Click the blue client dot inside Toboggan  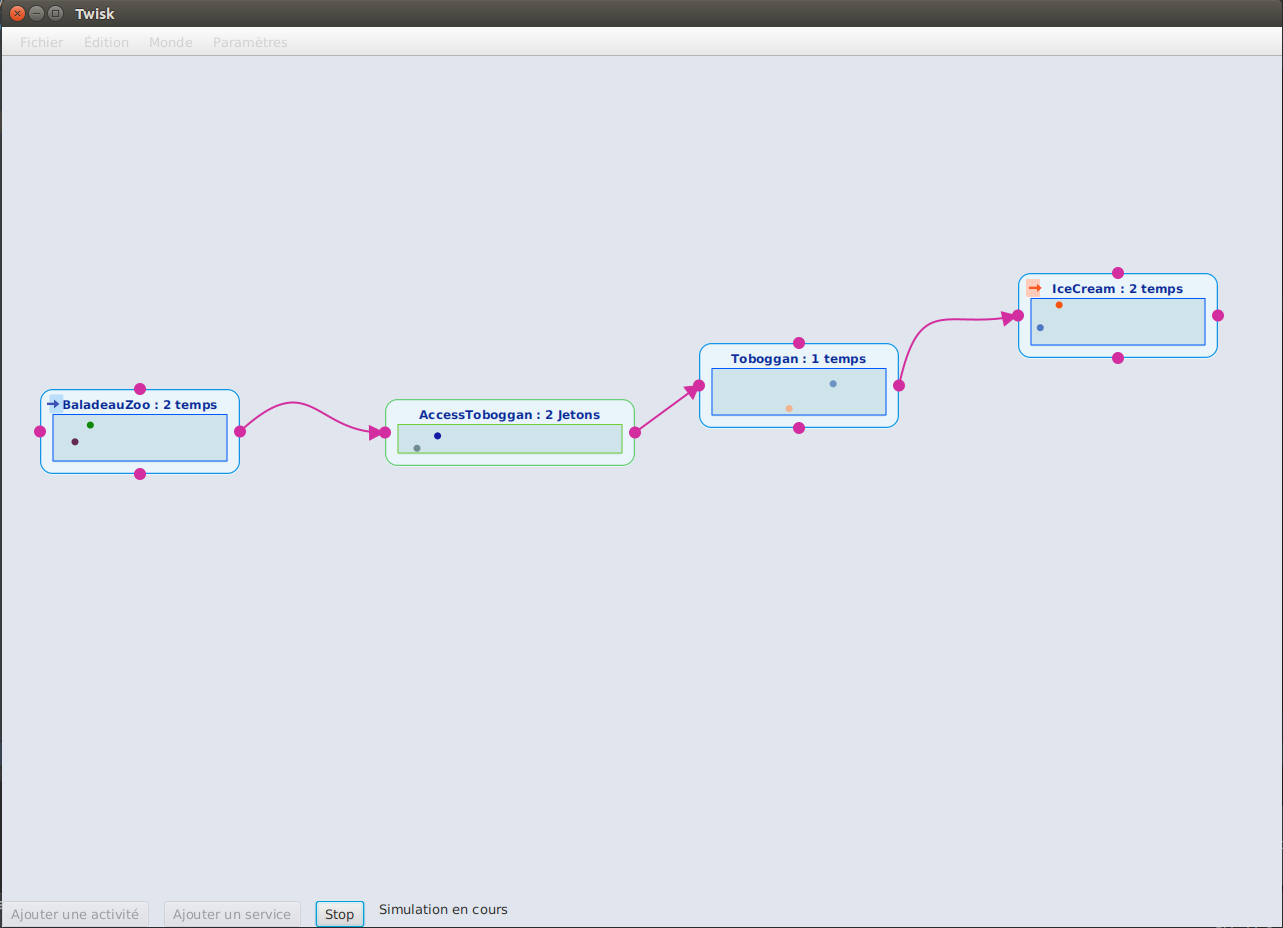tap(834, 383)
